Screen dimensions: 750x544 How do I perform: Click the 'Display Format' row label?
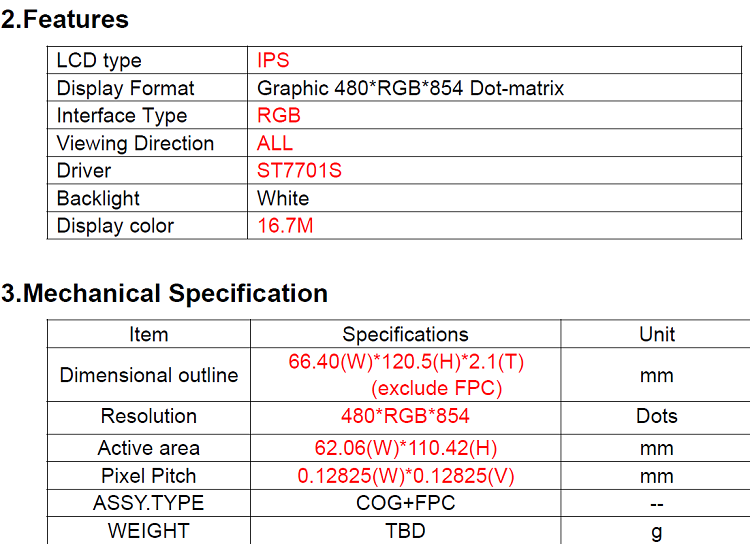[x=125, y=88]
